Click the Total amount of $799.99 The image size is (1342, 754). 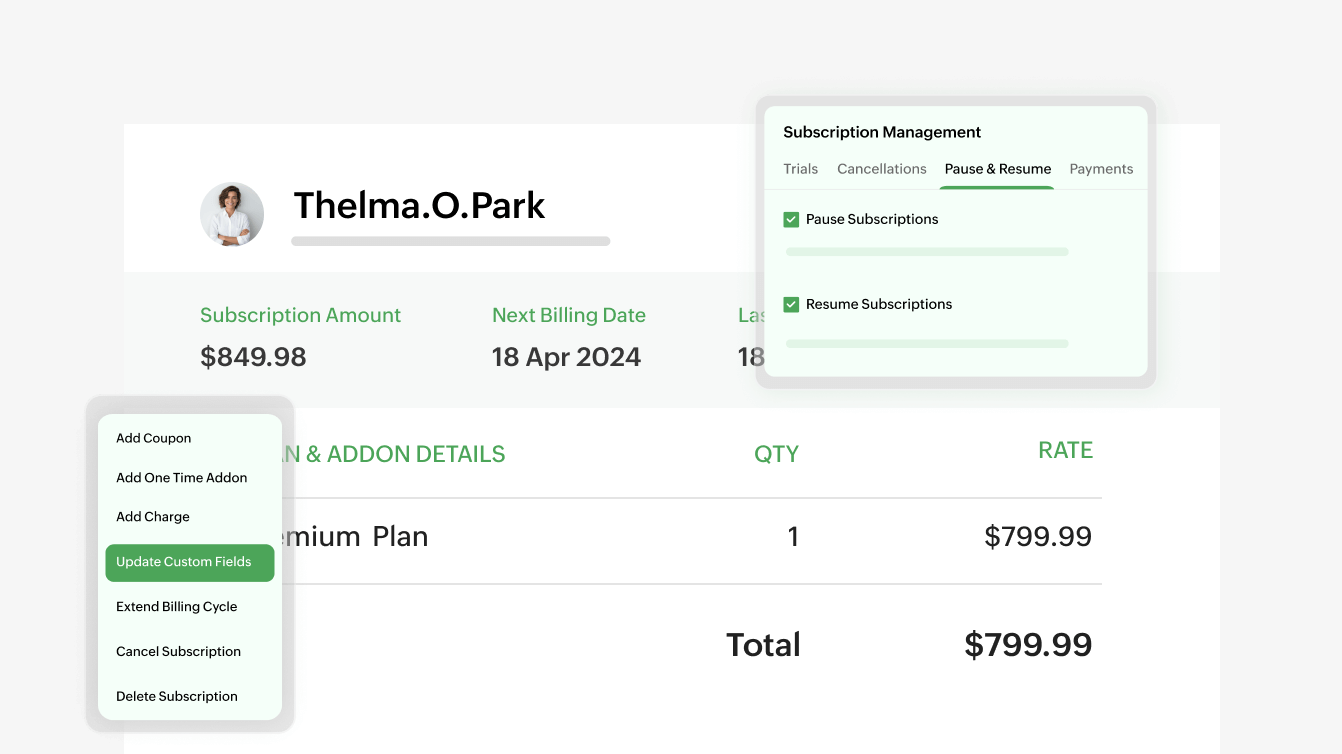pyautogui.click(x=1028, y=644)
